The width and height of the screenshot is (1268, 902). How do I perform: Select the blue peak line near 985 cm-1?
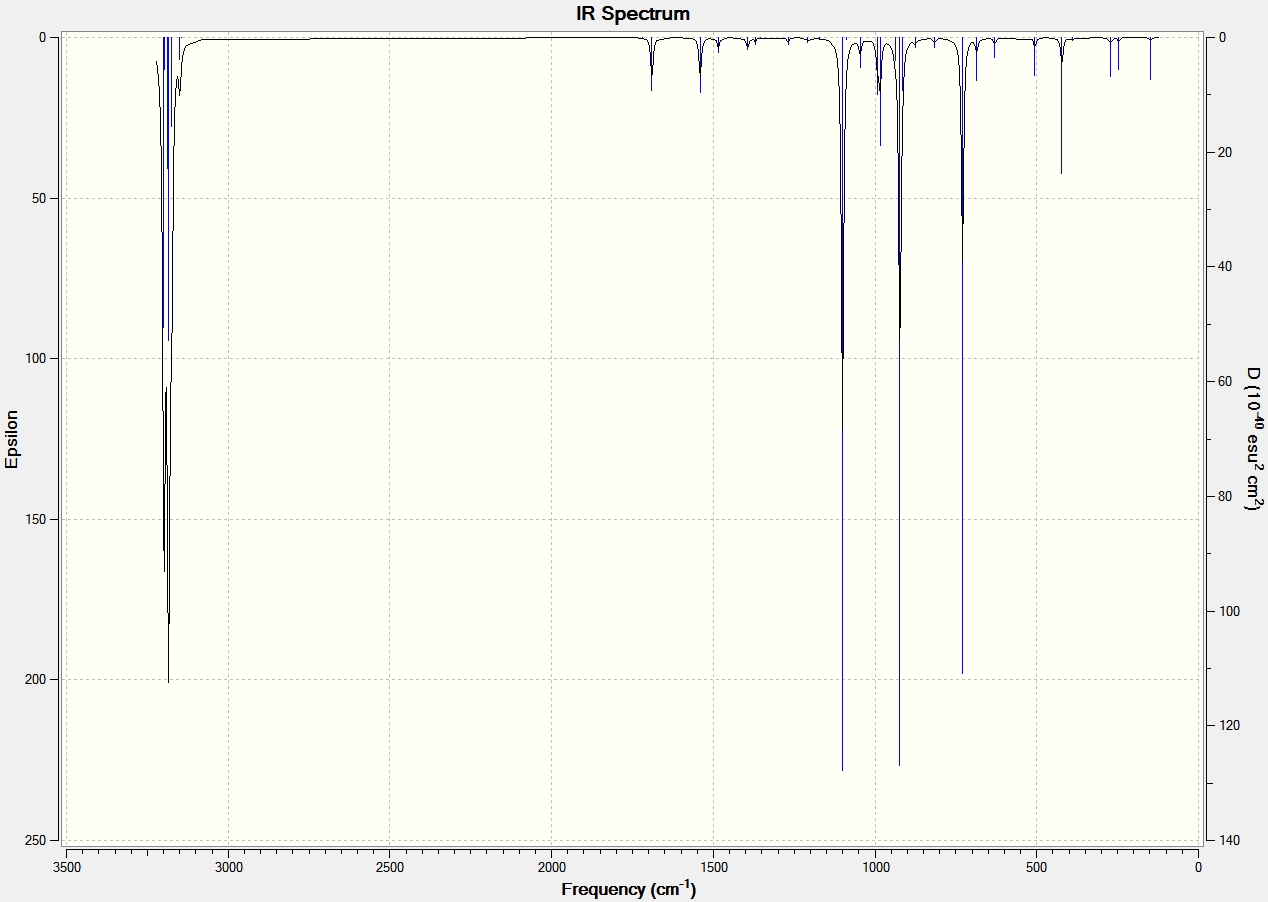[880, 92]
